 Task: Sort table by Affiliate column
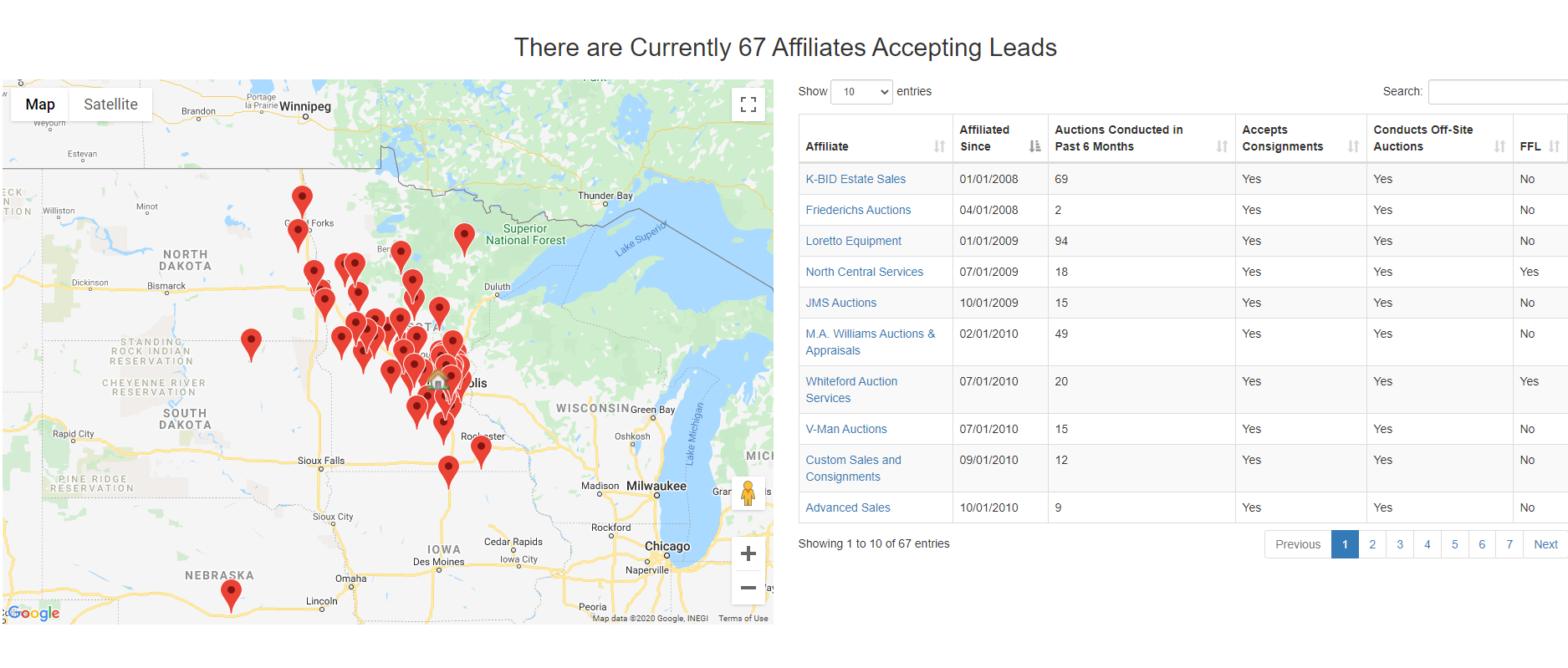[x=875, y=138]
